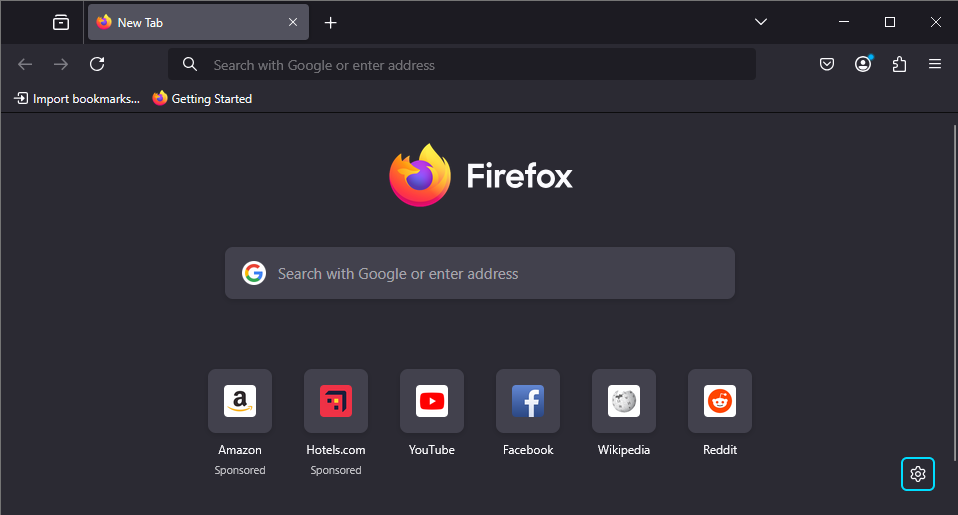This screenshot has height=515, width=958.
Task: Click the Sponsored label under Hotels.com
Action: click(336, 470)
